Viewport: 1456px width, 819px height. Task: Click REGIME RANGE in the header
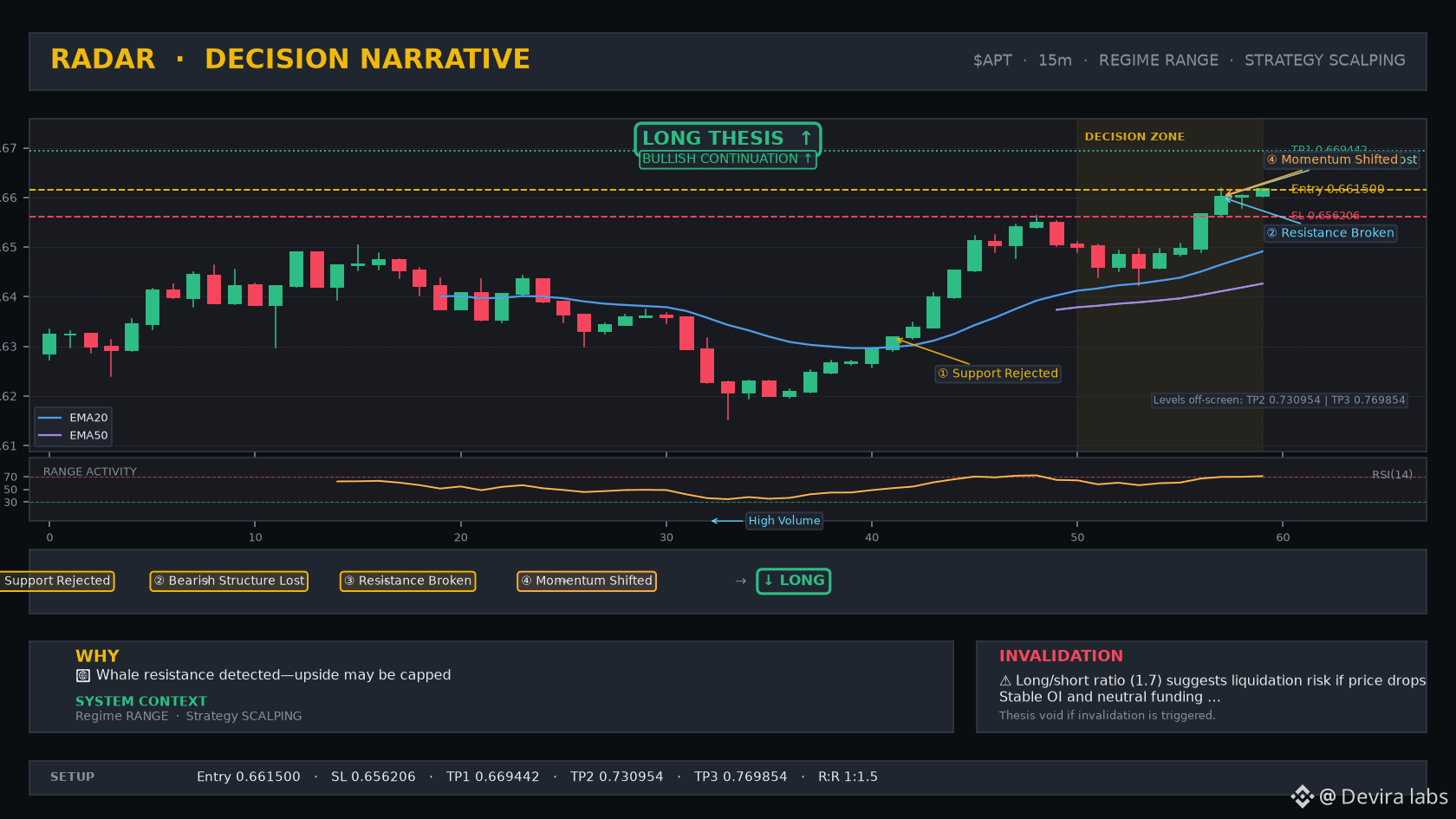point(1159,61)
